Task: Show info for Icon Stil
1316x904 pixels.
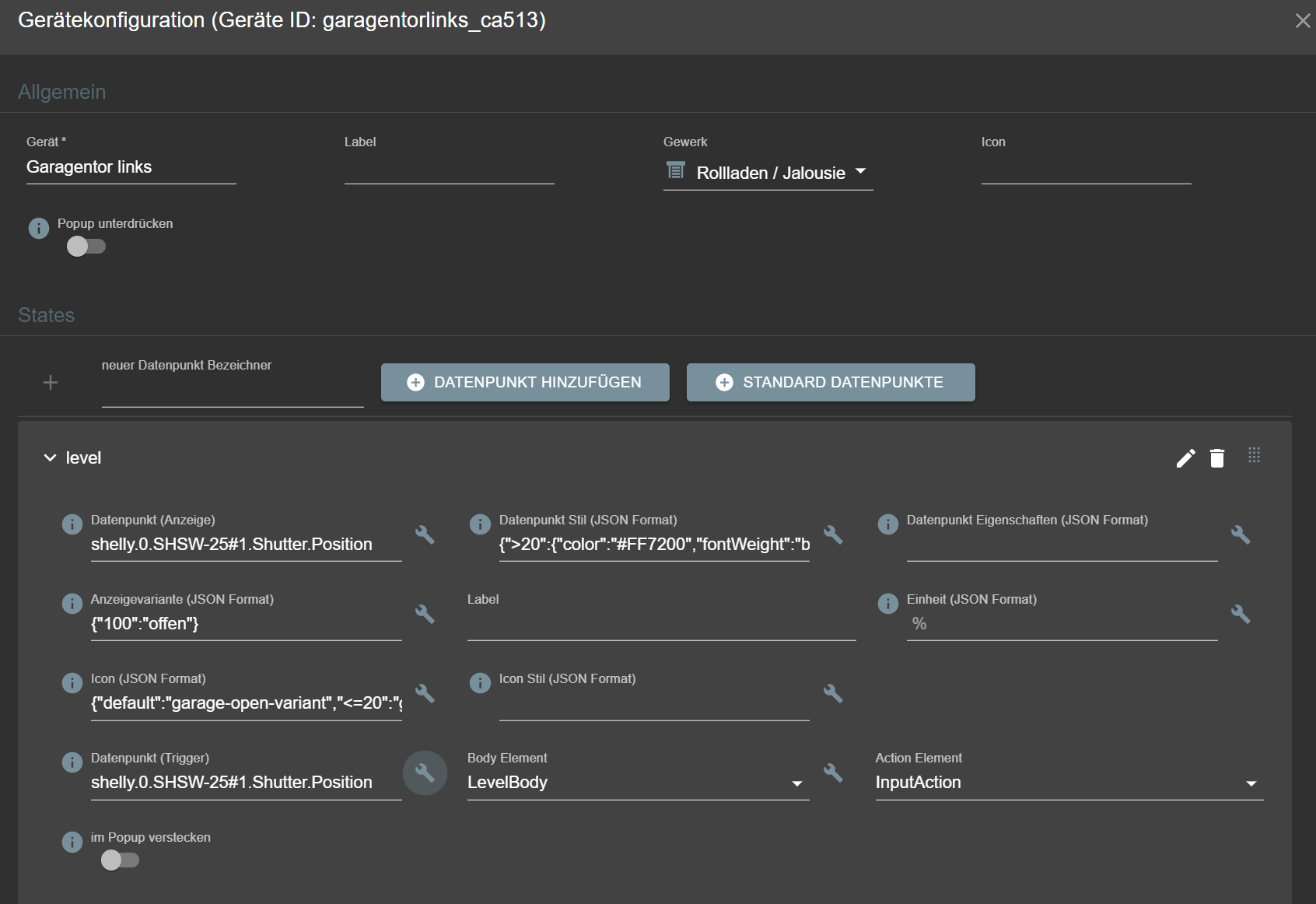Action: point(481,683)
